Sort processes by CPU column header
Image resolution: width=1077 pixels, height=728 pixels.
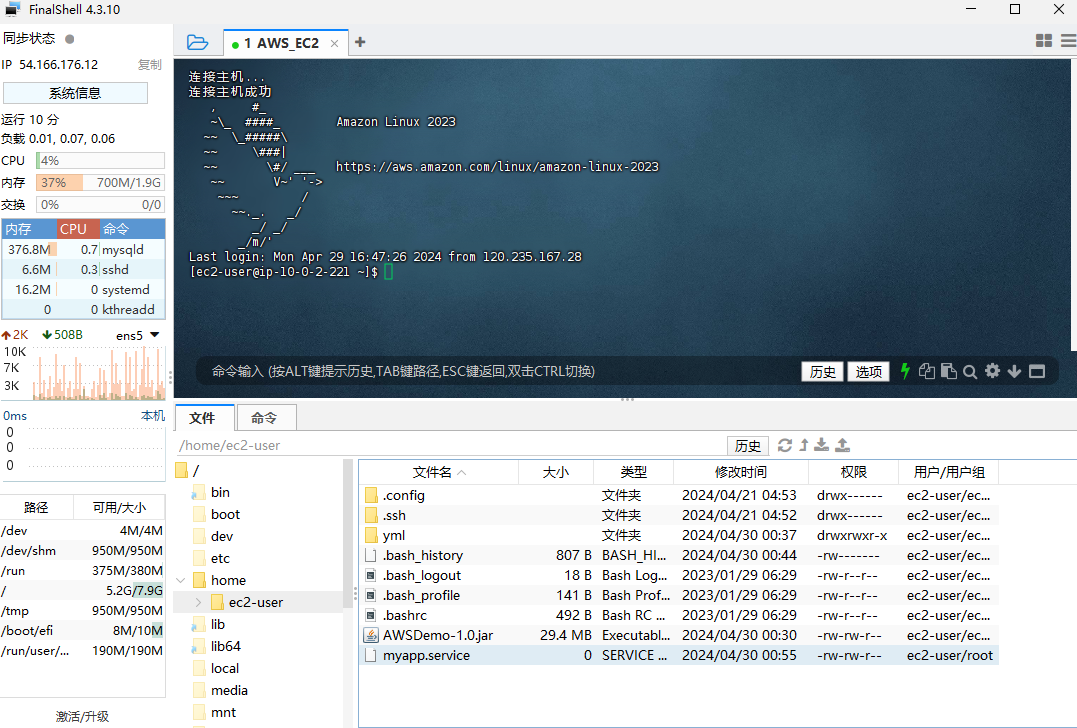[78, 229]
